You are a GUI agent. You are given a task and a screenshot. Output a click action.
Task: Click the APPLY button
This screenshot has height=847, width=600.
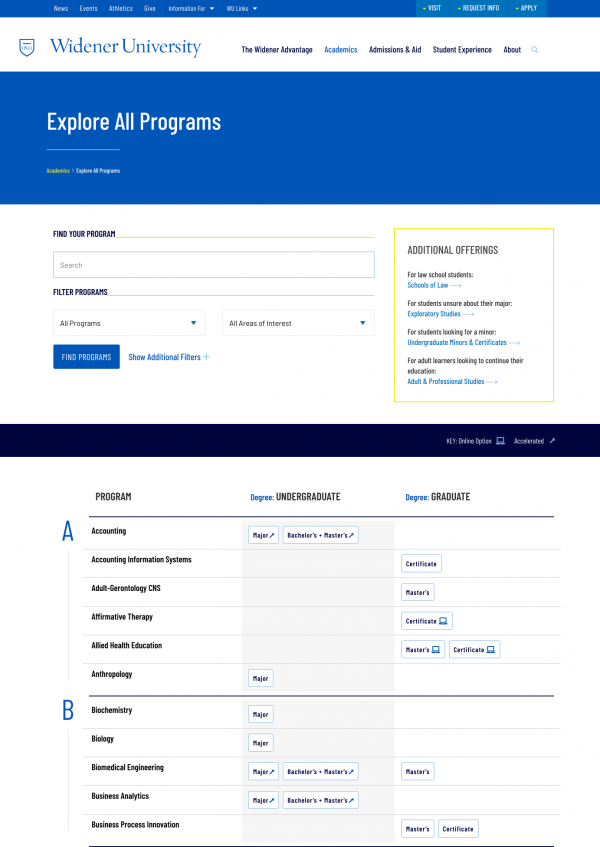pos(527,8)
